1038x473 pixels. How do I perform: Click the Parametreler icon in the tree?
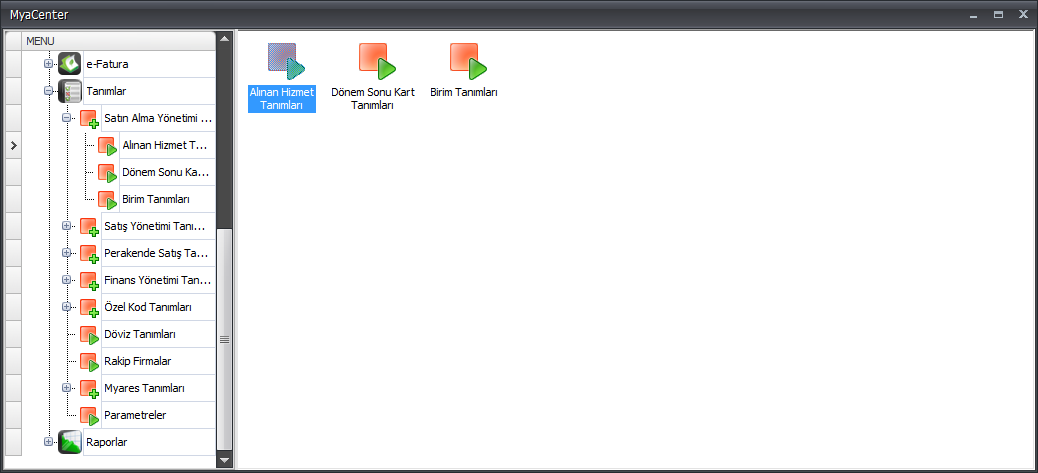pos(89,415)
